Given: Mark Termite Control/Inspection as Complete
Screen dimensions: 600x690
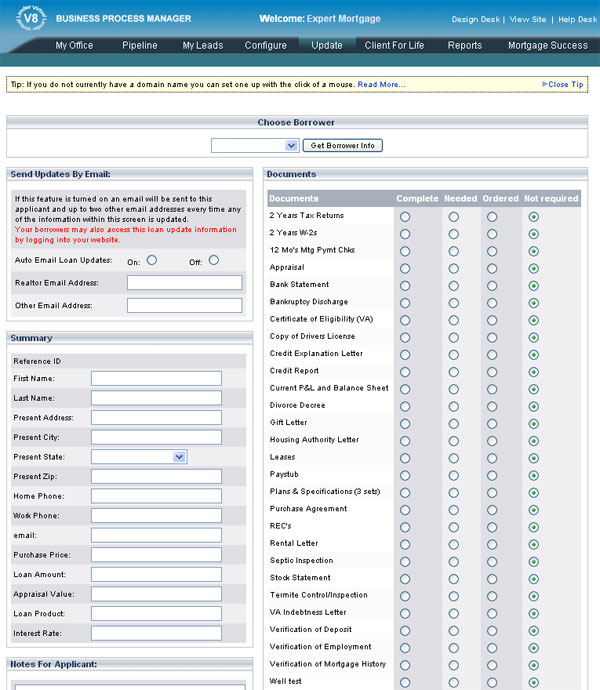Looking at the screenshot, I should 405,596.
